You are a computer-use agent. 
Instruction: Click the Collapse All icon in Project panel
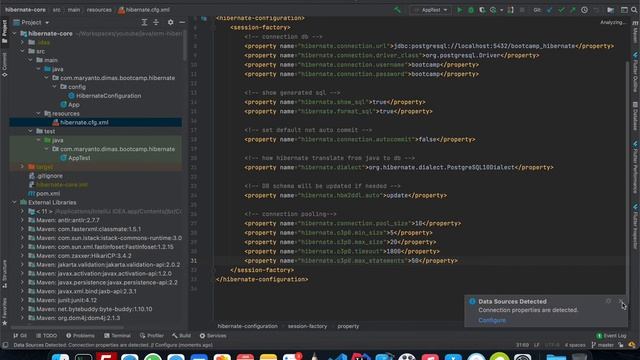(x=156, y=22)
